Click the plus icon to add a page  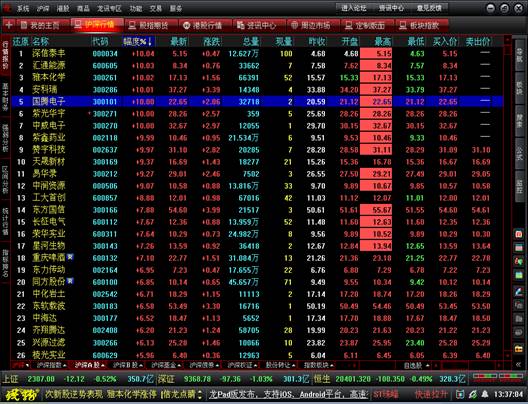9,25
